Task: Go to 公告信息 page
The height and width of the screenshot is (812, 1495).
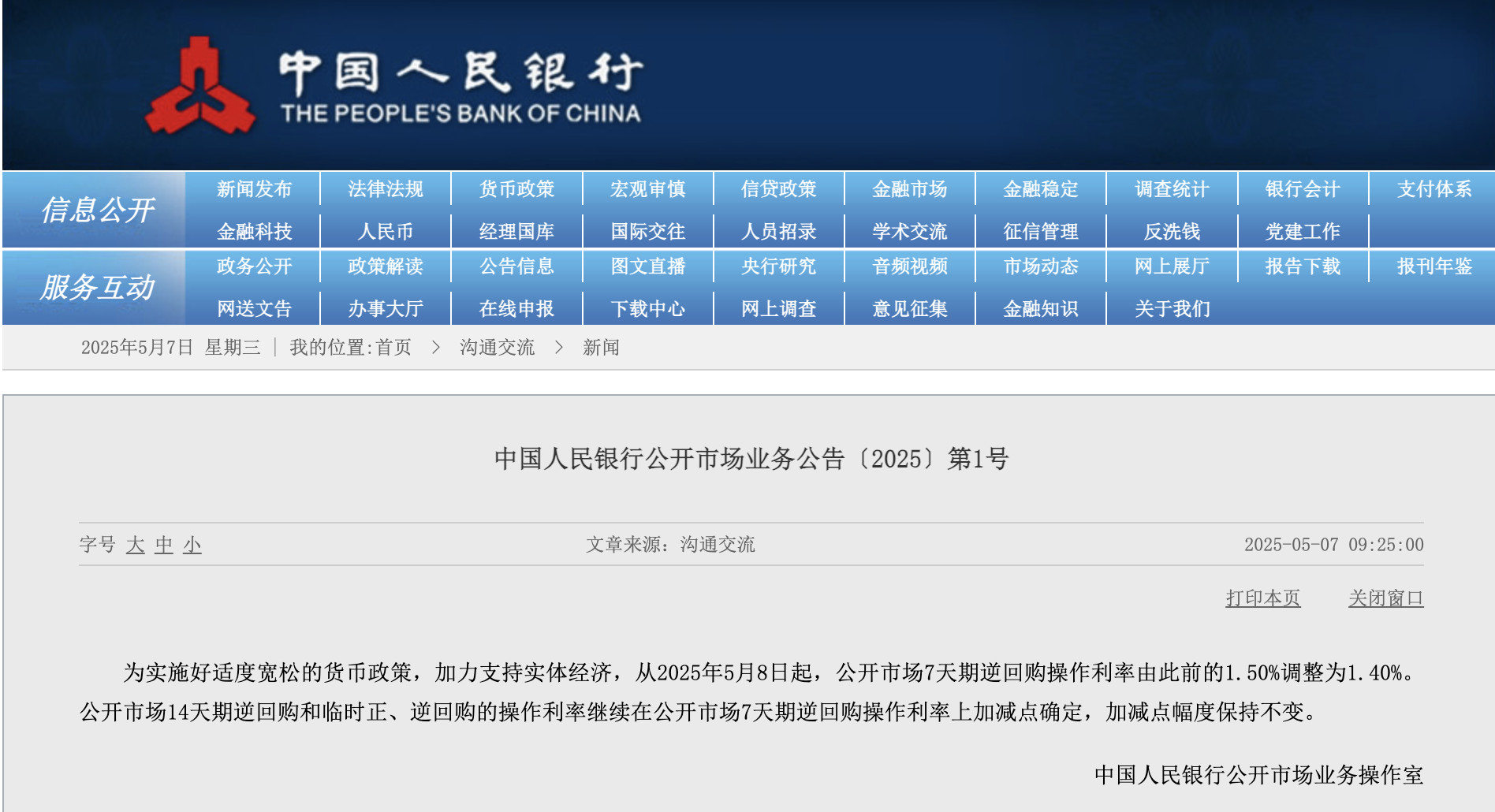Action: (x=516, y=266)
